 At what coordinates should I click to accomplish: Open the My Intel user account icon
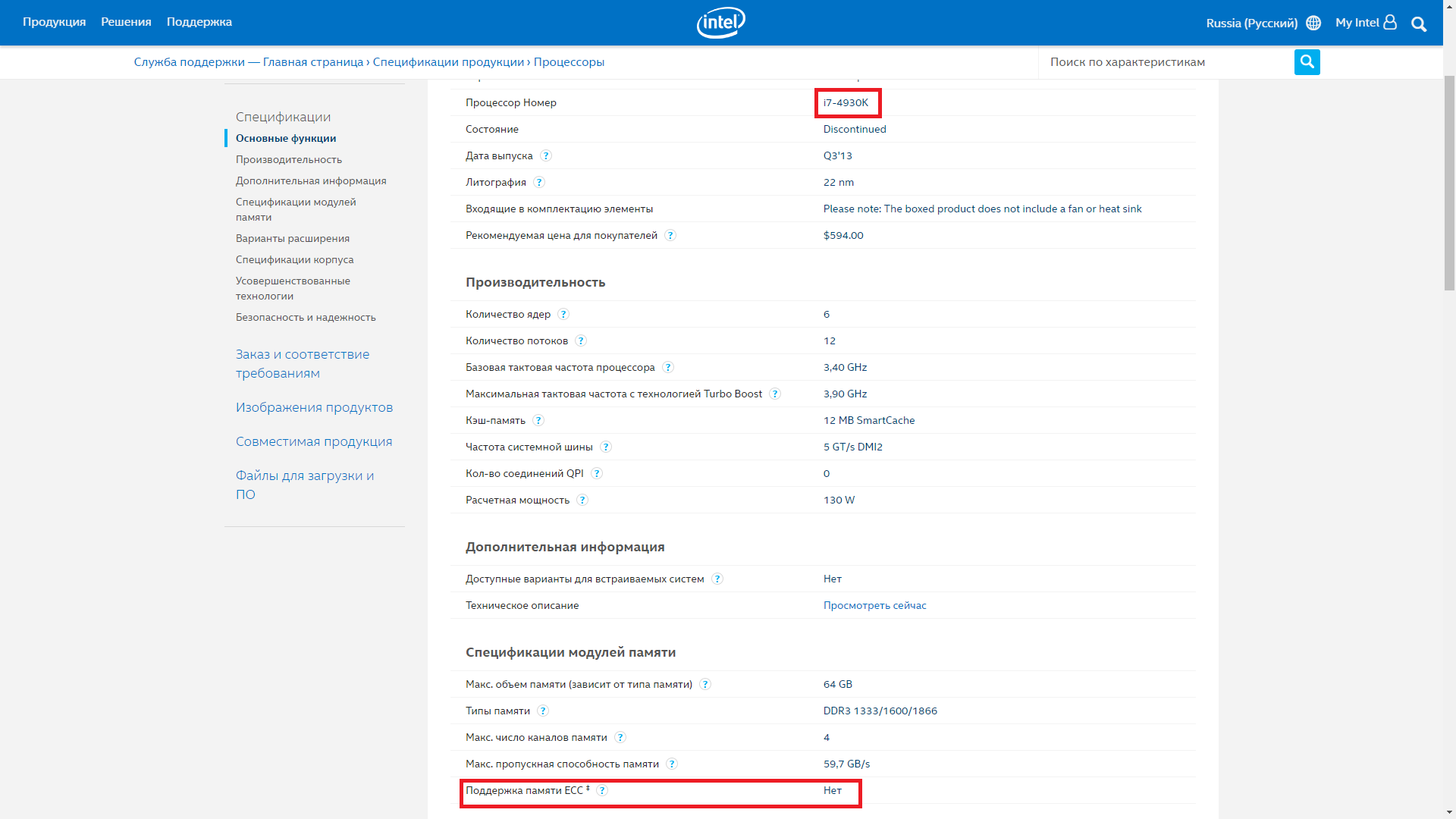[1390, 23]
